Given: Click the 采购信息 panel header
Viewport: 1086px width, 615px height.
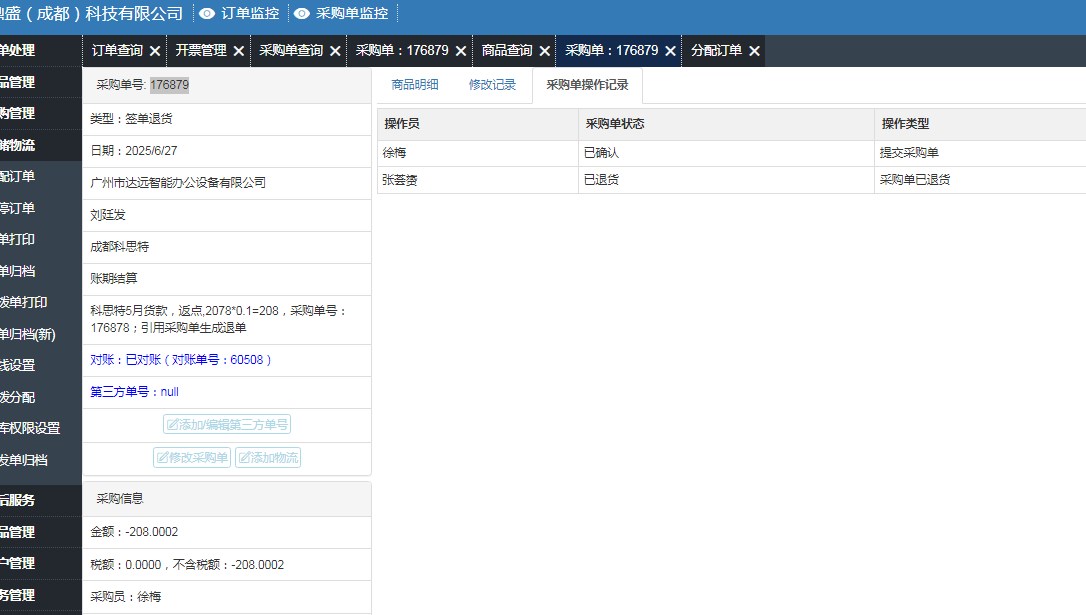Looking at the screenshot, I should [x=226, y=499].
